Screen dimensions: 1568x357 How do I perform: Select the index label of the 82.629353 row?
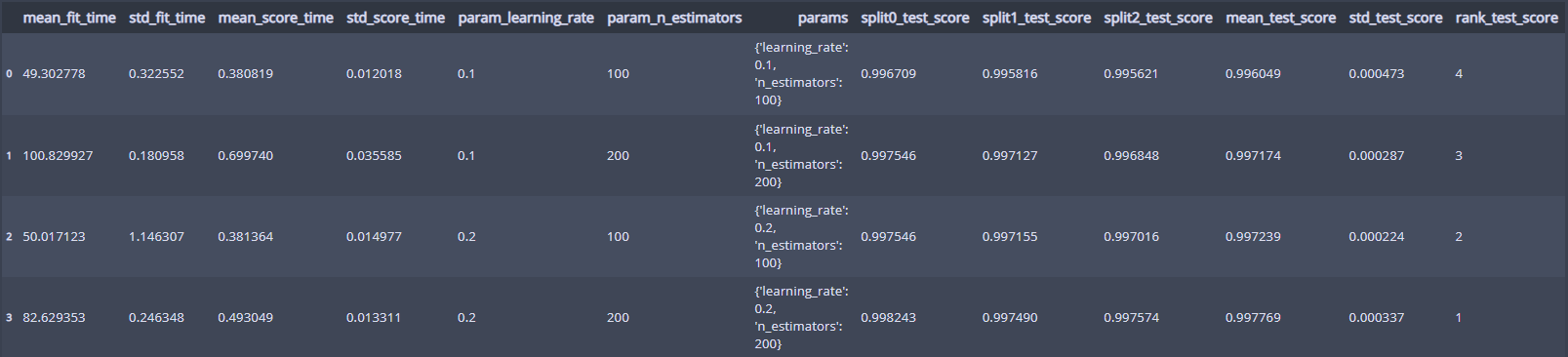(9, 318)
